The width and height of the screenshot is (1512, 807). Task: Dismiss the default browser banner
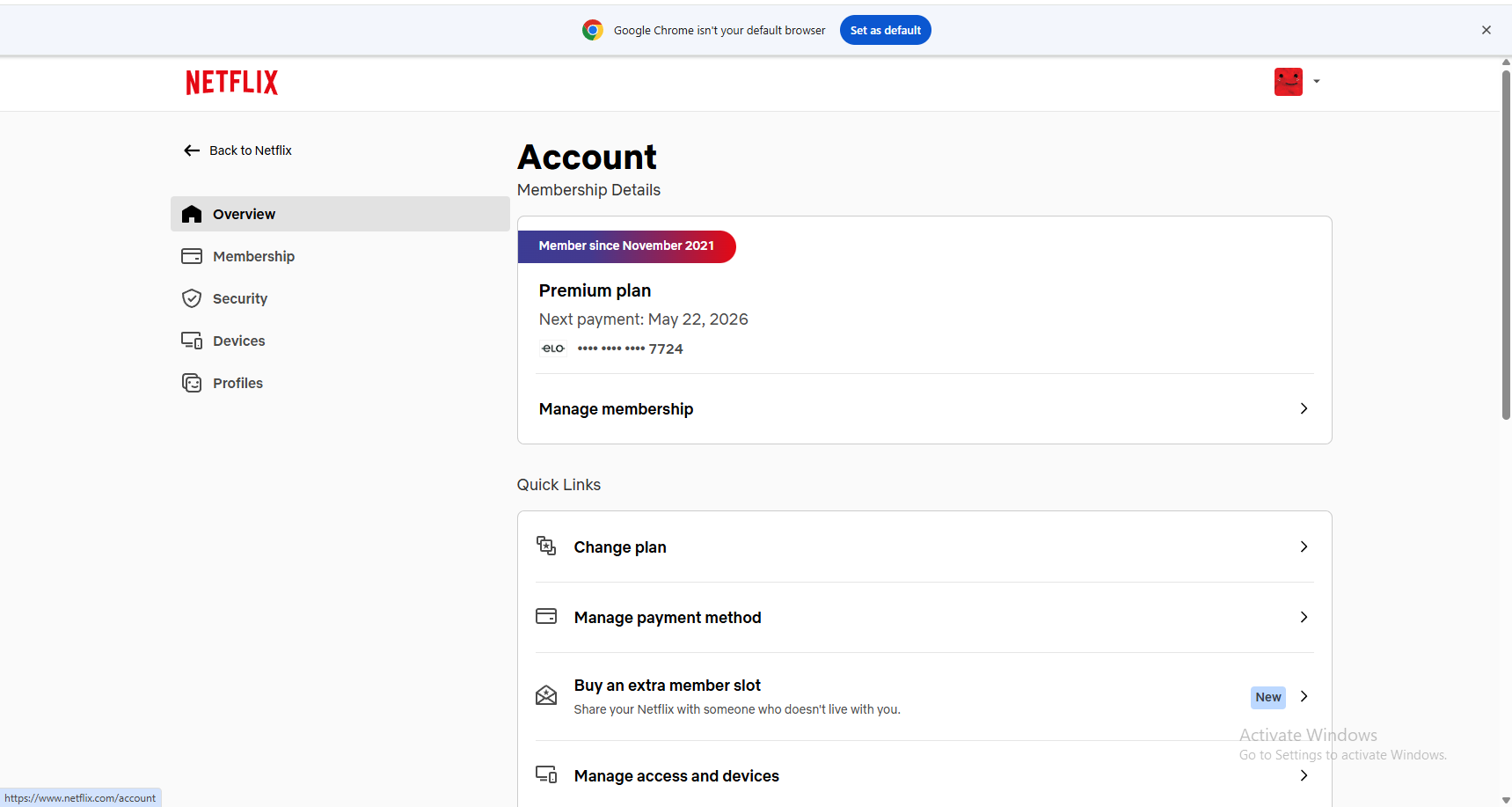(1486, 30)
